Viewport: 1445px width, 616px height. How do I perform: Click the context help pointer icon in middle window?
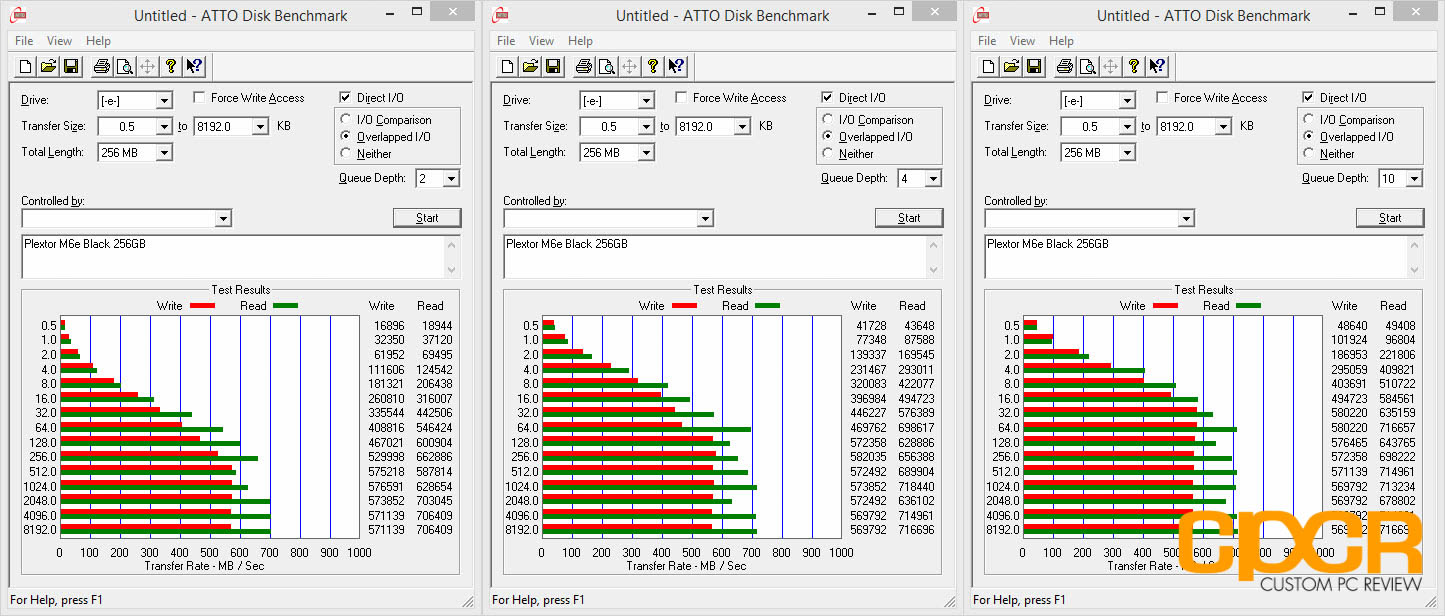676,66
